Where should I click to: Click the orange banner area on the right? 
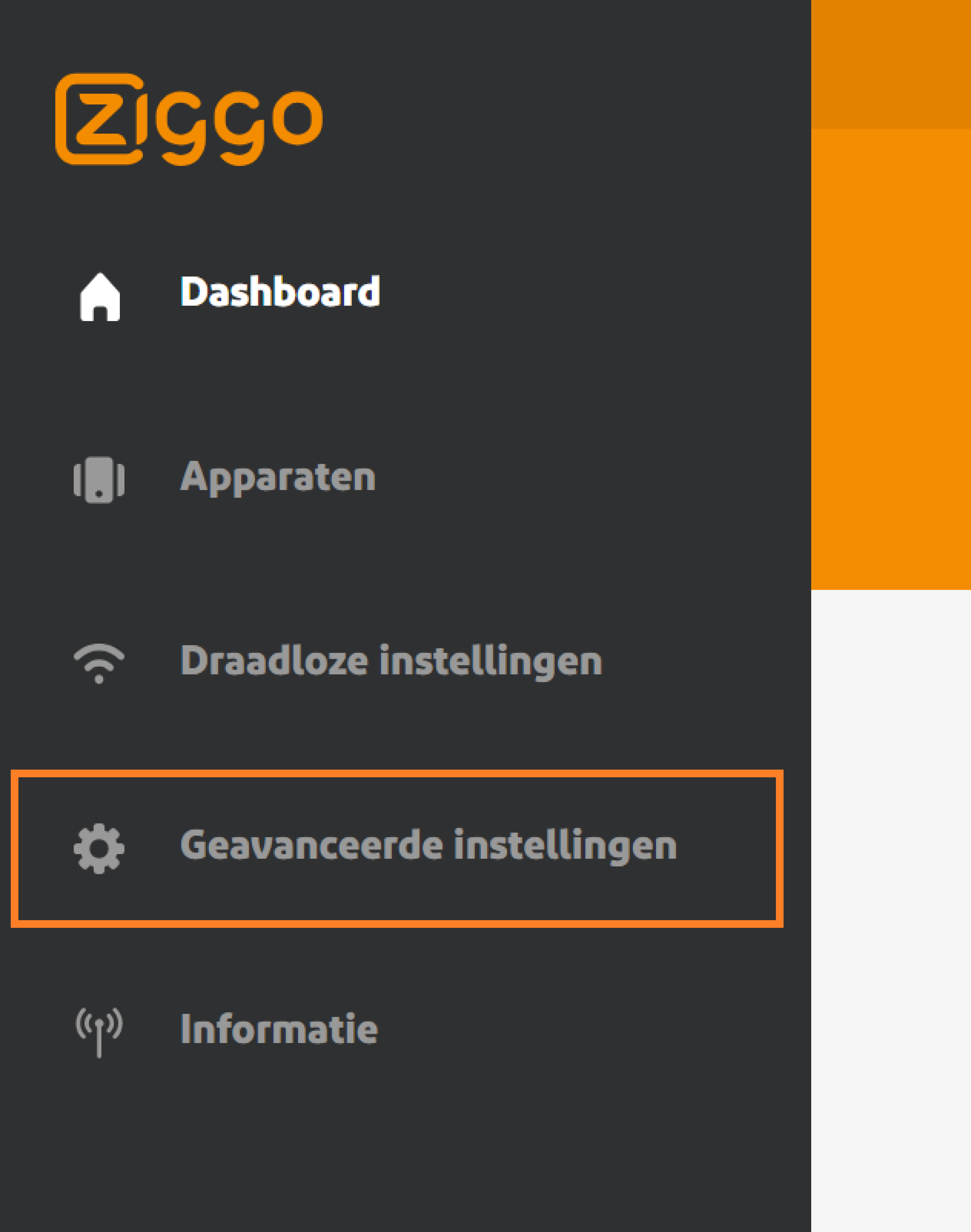point(893,284)
